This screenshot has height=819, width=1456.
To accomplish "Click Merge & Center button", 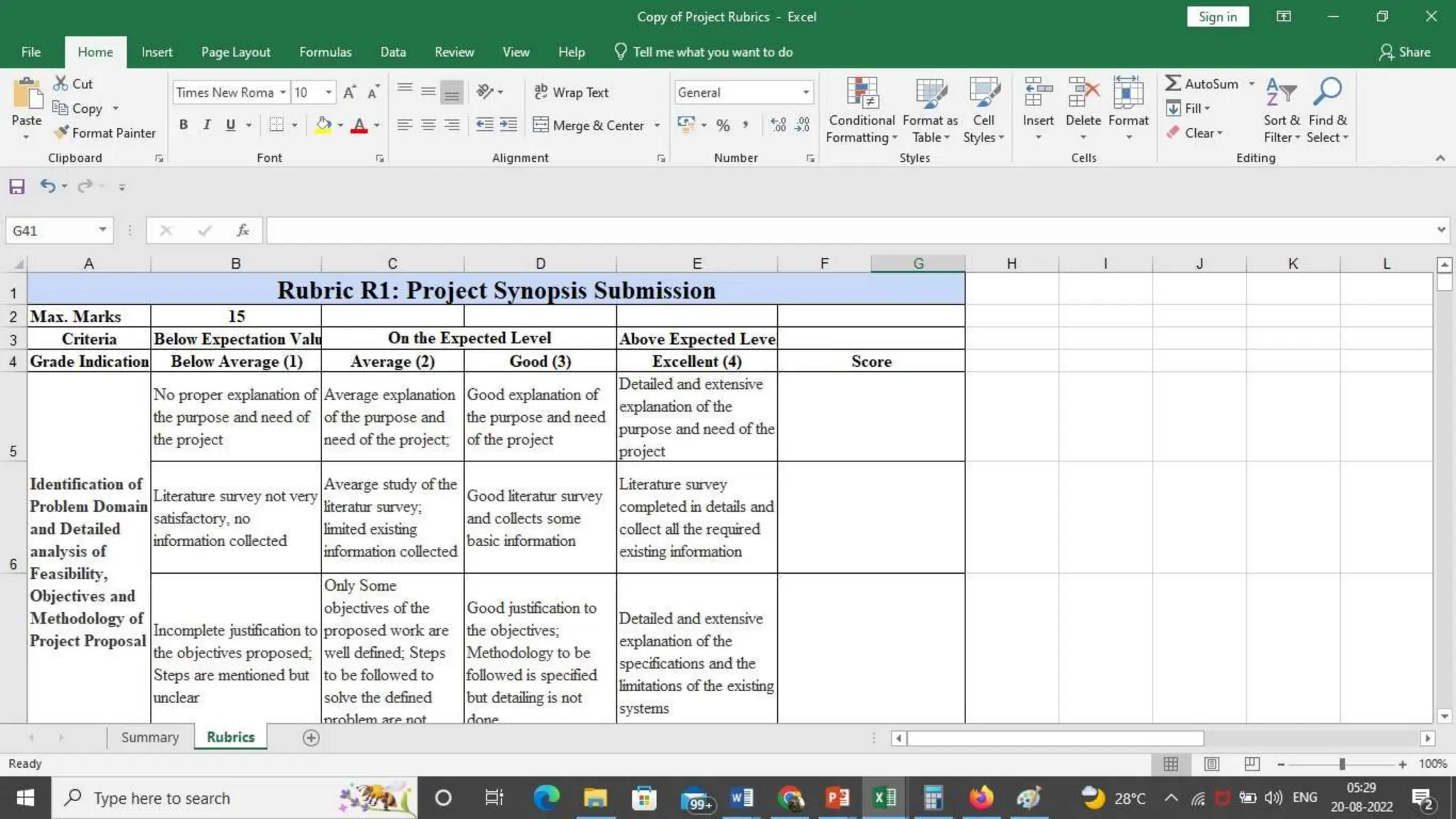I will pos(589,125).
